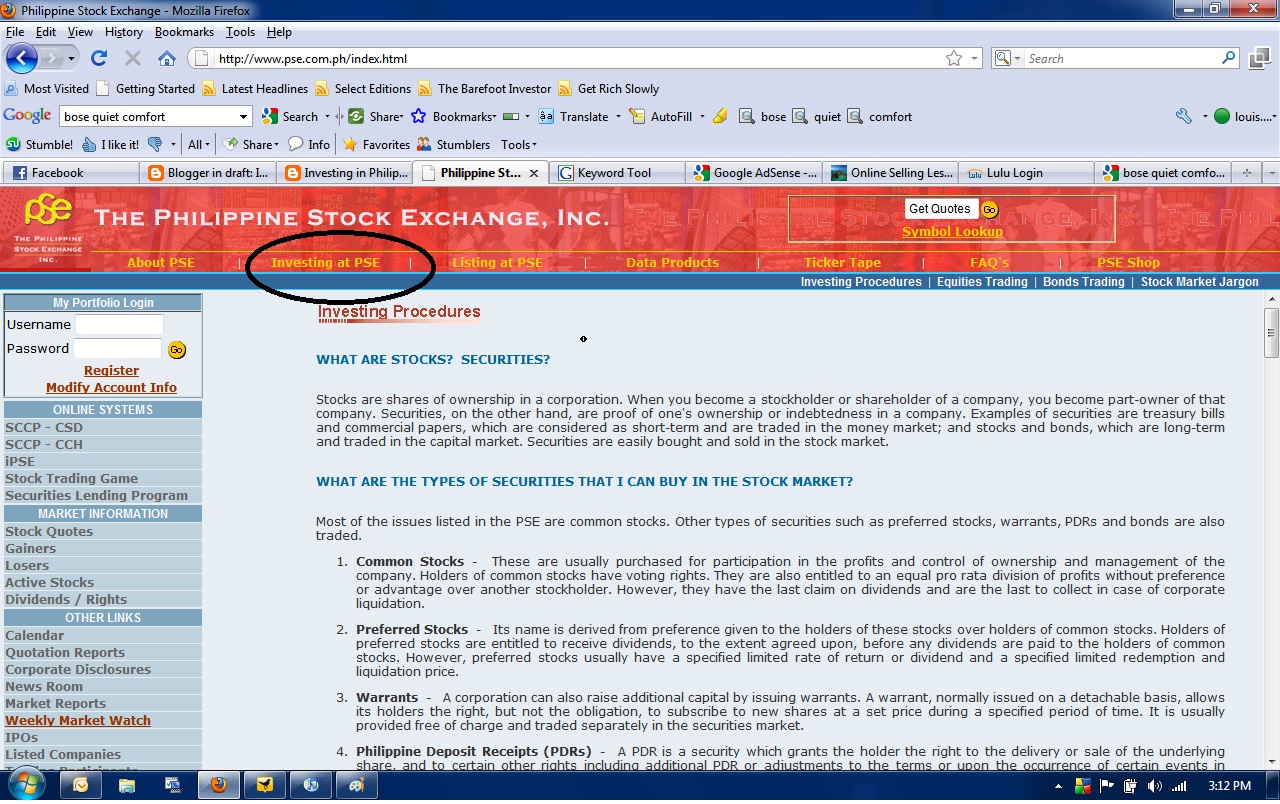
Task: Open the Tools dropdown on StumbleUpon toolbar
Action: click(518, 145)
